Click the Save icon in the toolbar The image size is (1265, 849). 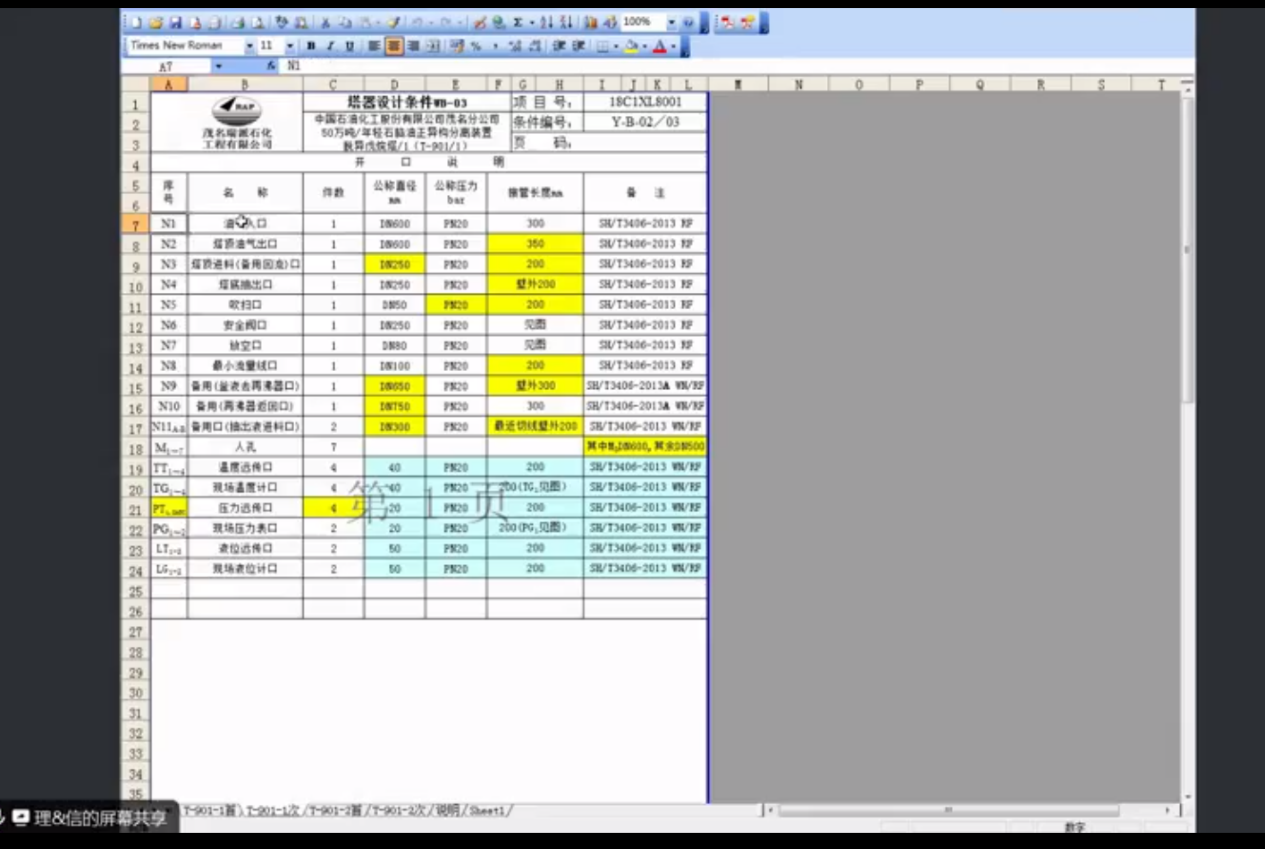(x=176, y=22)
